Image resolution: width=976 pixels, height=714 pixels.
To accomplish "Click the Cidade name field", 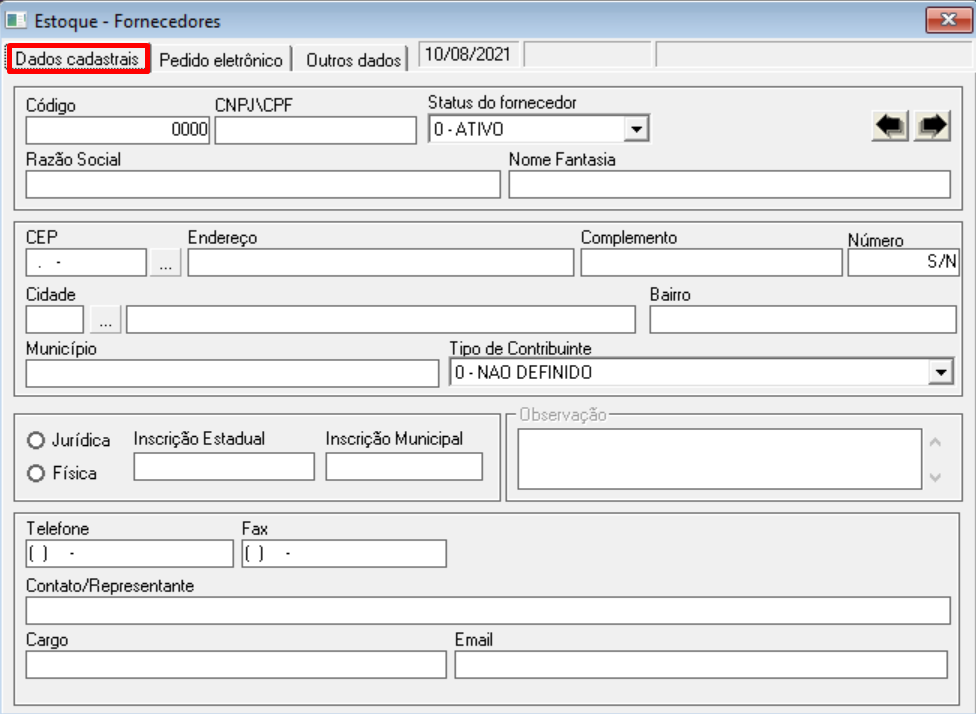I will click(x=381, y=319).
